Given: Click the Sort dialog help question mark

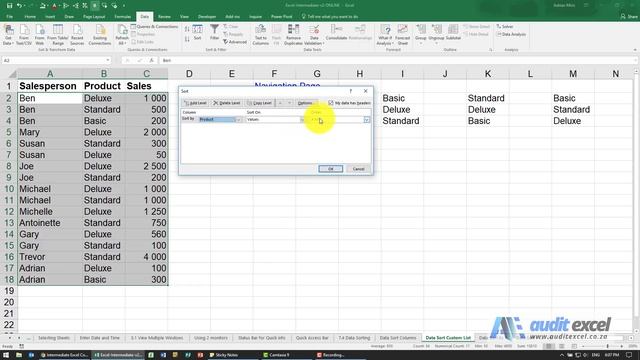Looking at the screenshot, I should point(351,91).
